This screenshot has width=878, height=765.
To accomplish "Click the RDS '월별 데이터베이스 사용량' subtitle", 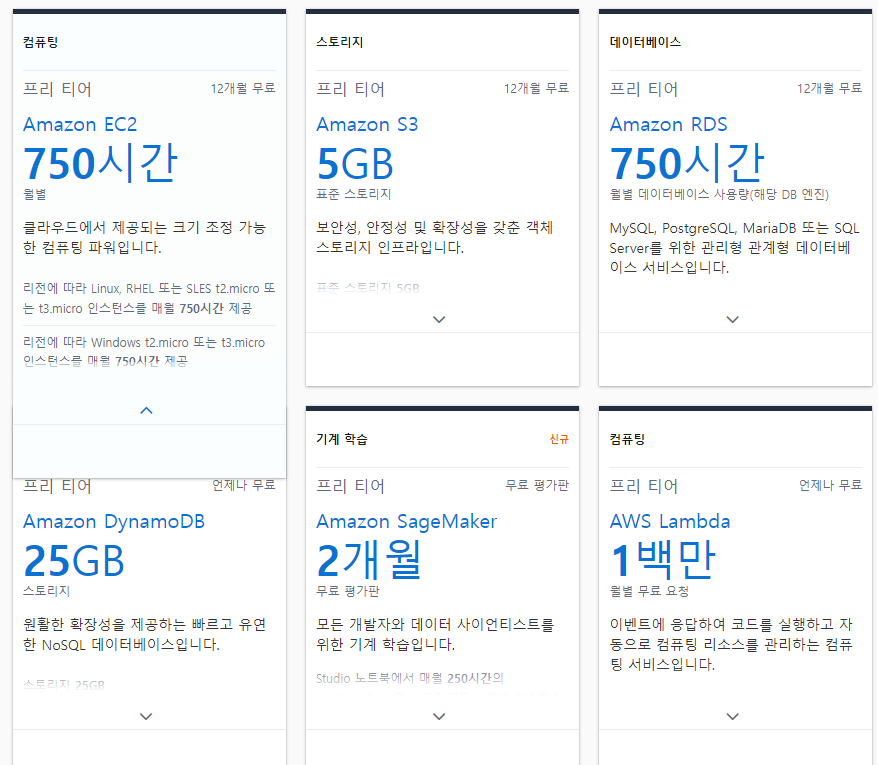I will click(x=719, y=194).
